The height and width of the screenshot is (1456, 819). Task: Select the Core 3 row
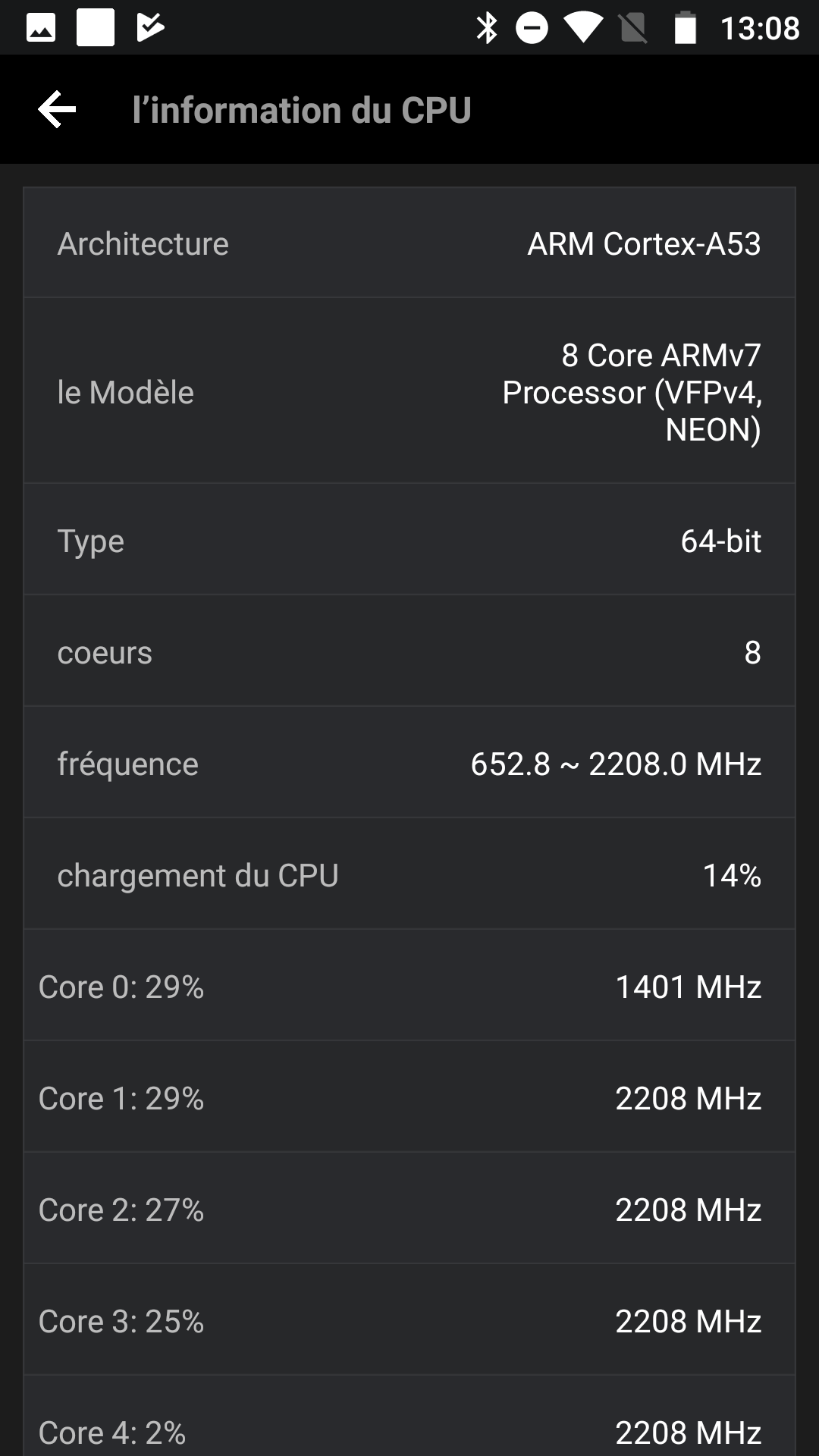point(409,1321)
